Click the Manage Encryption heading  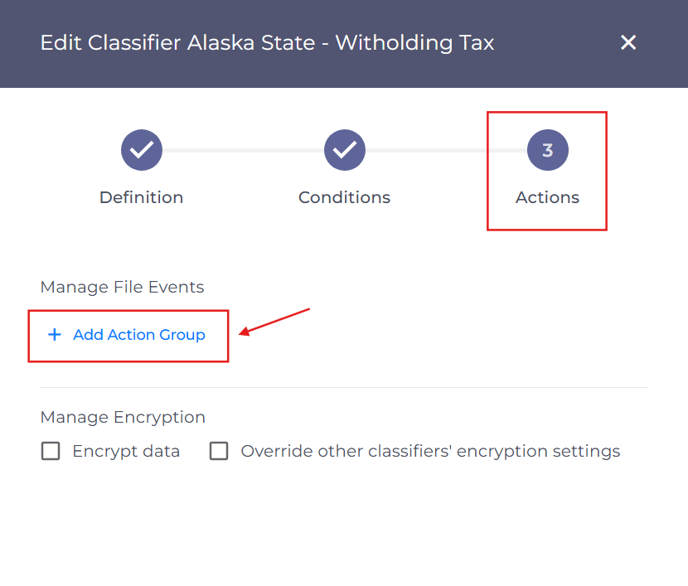(x=123, y=417)
